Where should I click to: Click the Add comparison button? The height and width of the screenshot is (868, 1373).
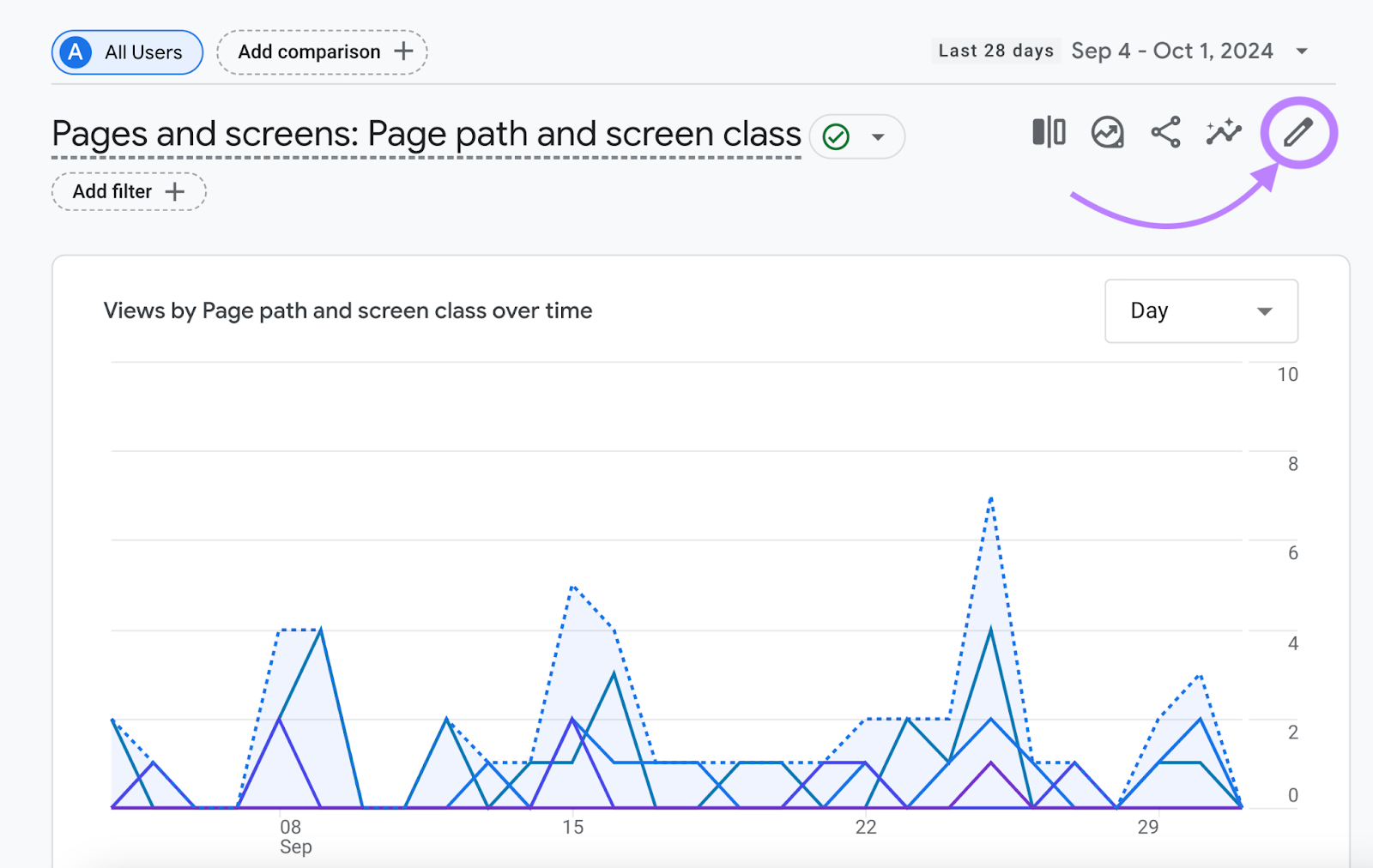pyautogui.click(x=322, y=52)
